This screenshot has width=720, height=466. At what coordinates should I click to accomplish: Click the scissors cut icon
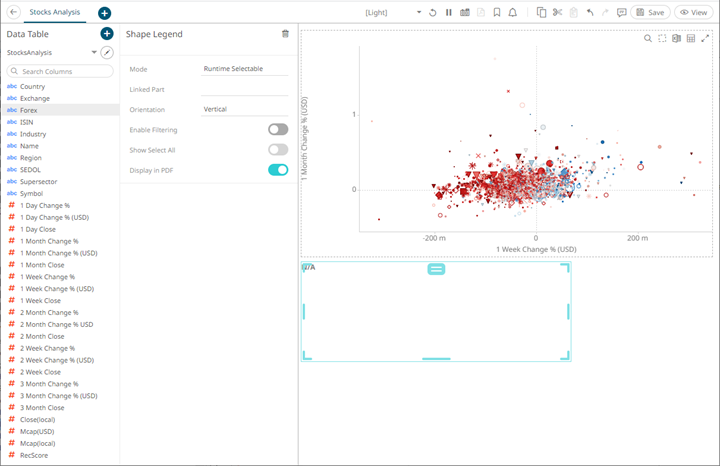tap(557, 13)
